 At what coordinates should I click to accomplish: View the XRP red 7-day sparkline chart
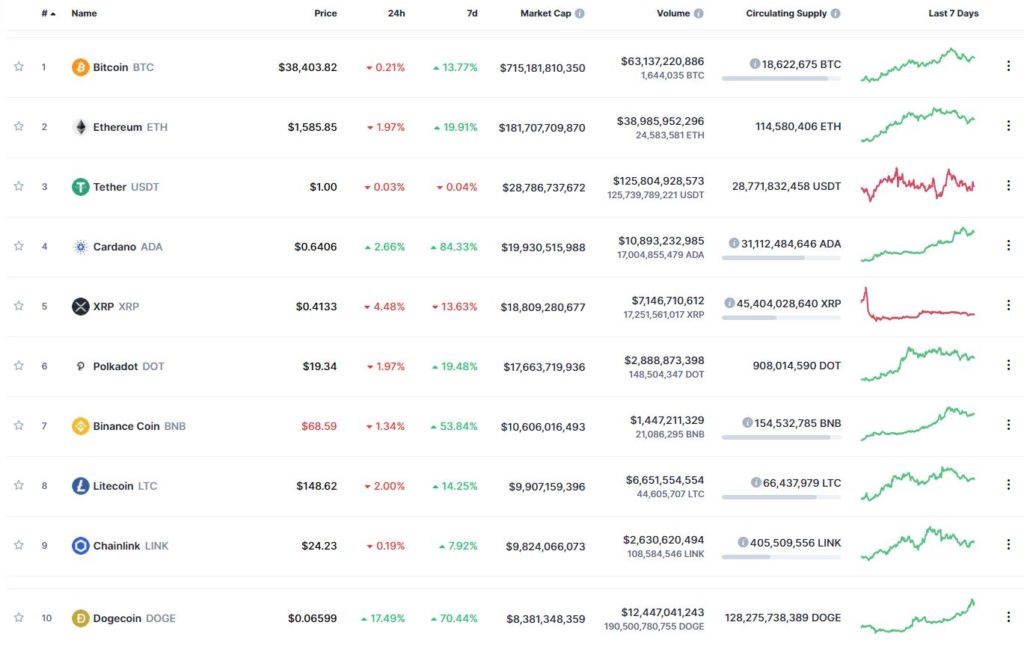[x=918, y=304]
